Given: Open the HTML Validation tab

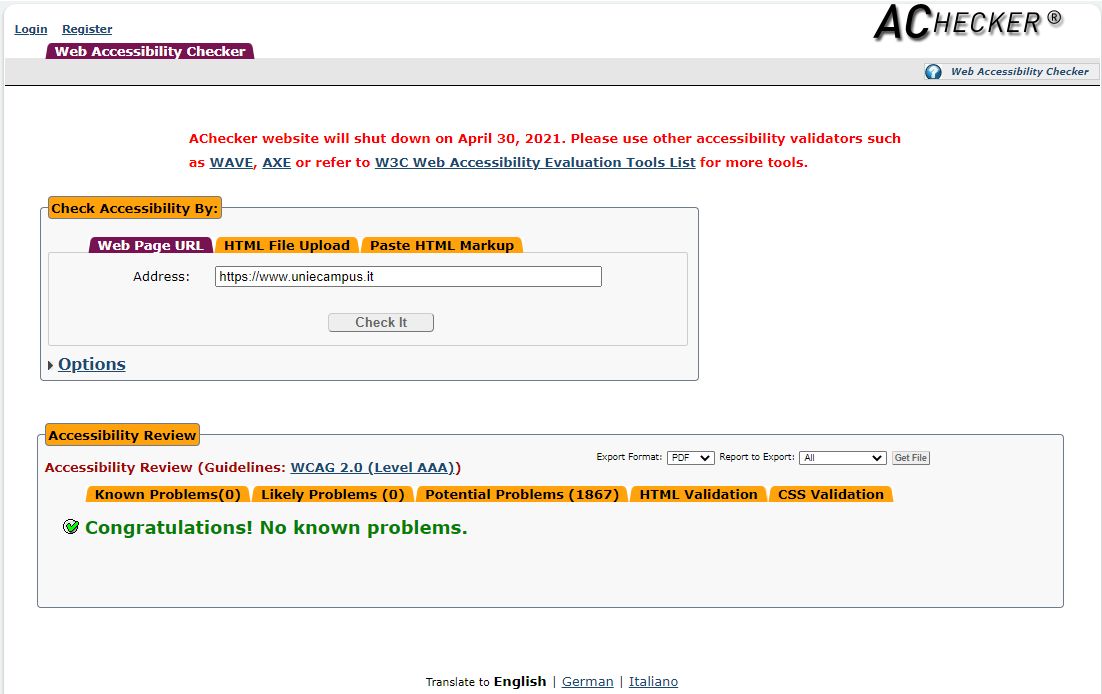Looking at the screenshot, I should point(699,494).
